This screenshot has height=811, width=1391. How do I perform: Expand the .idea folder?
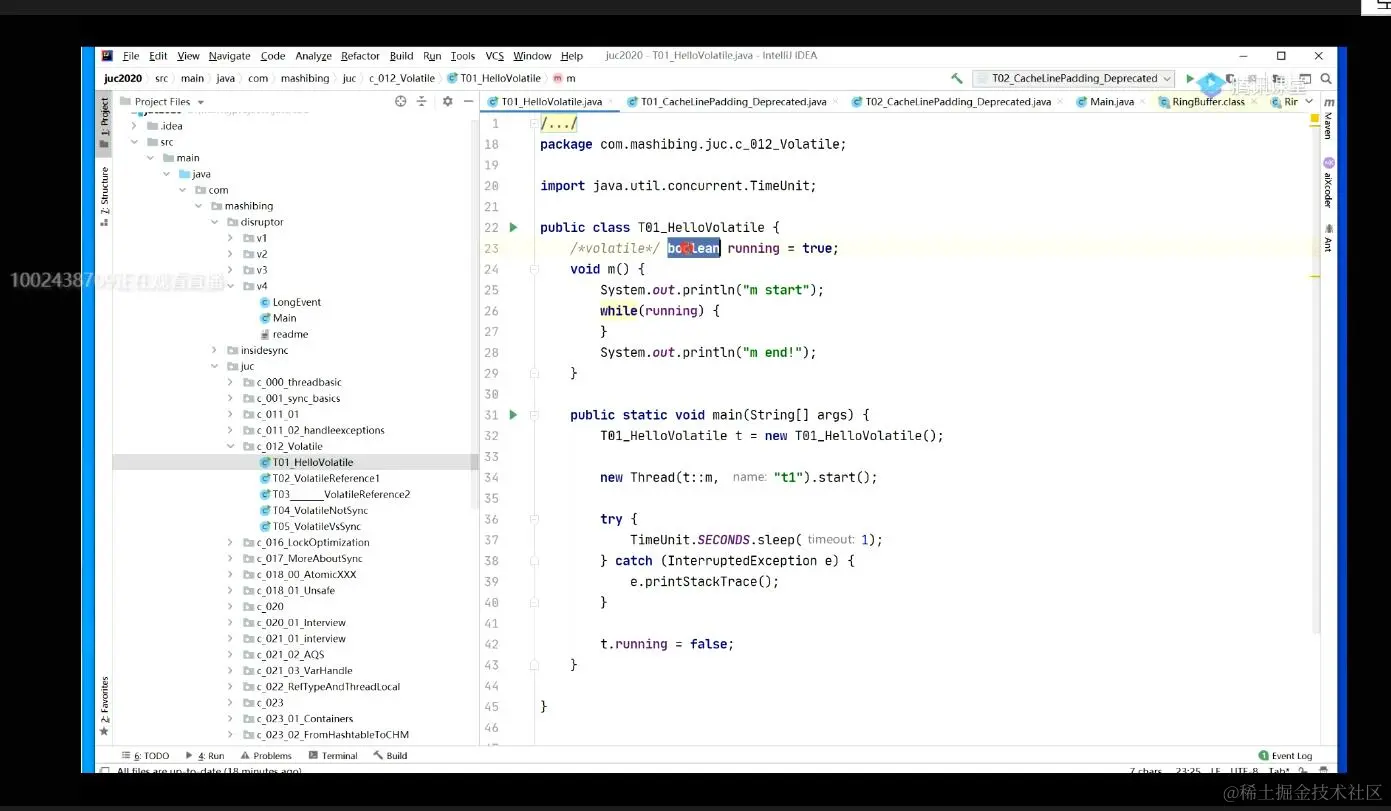coord(134,126)
